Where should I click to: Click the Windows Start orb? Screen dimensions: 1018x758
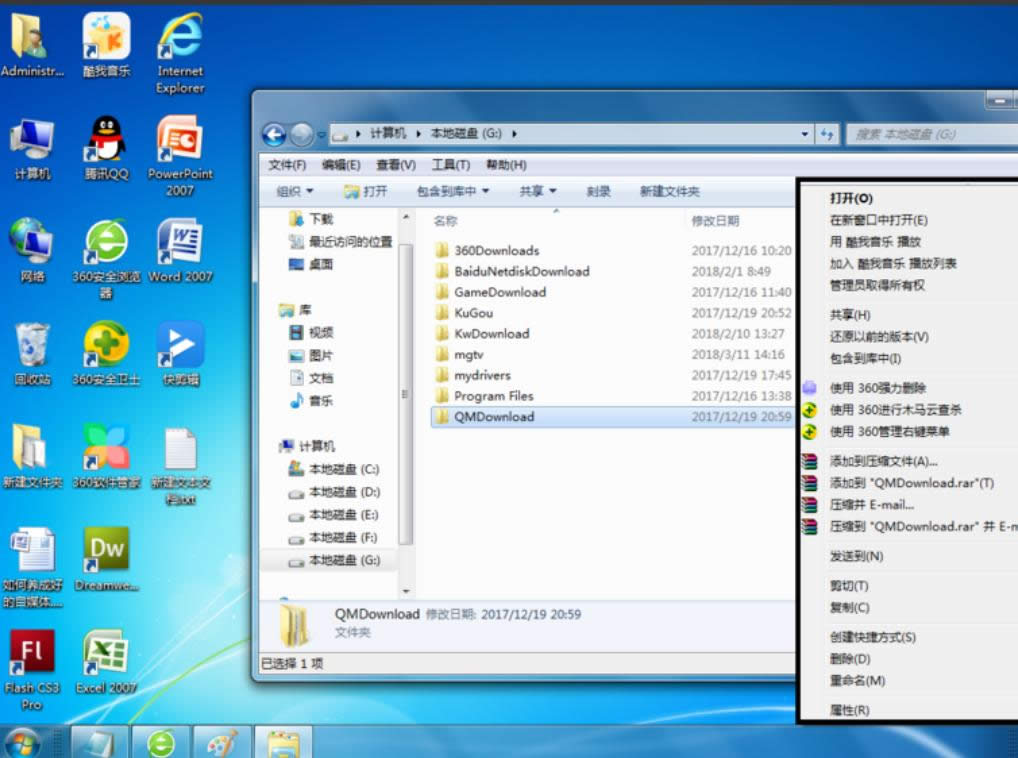pyautogui.click(x=22, y=743)
